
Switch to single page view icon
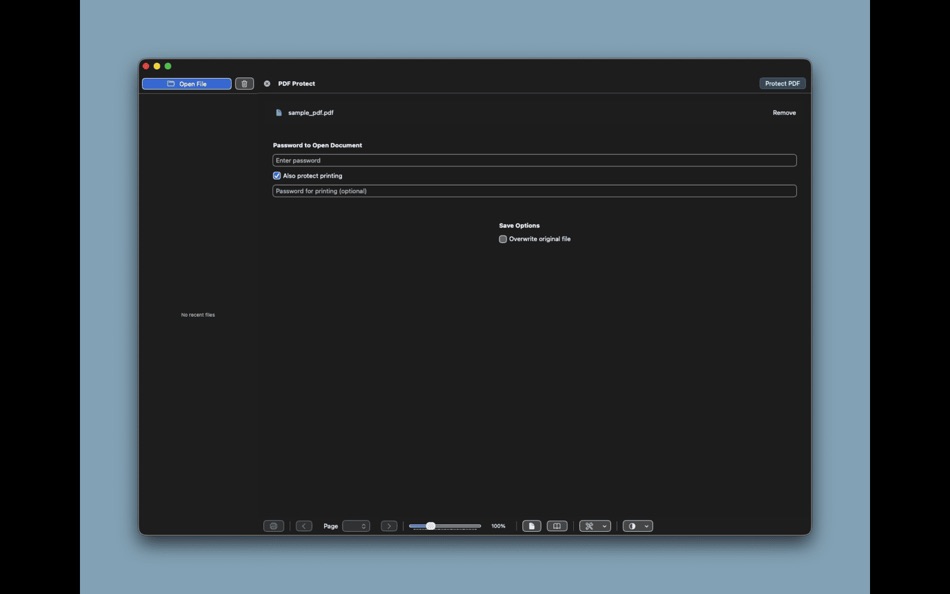pos(531,526)
